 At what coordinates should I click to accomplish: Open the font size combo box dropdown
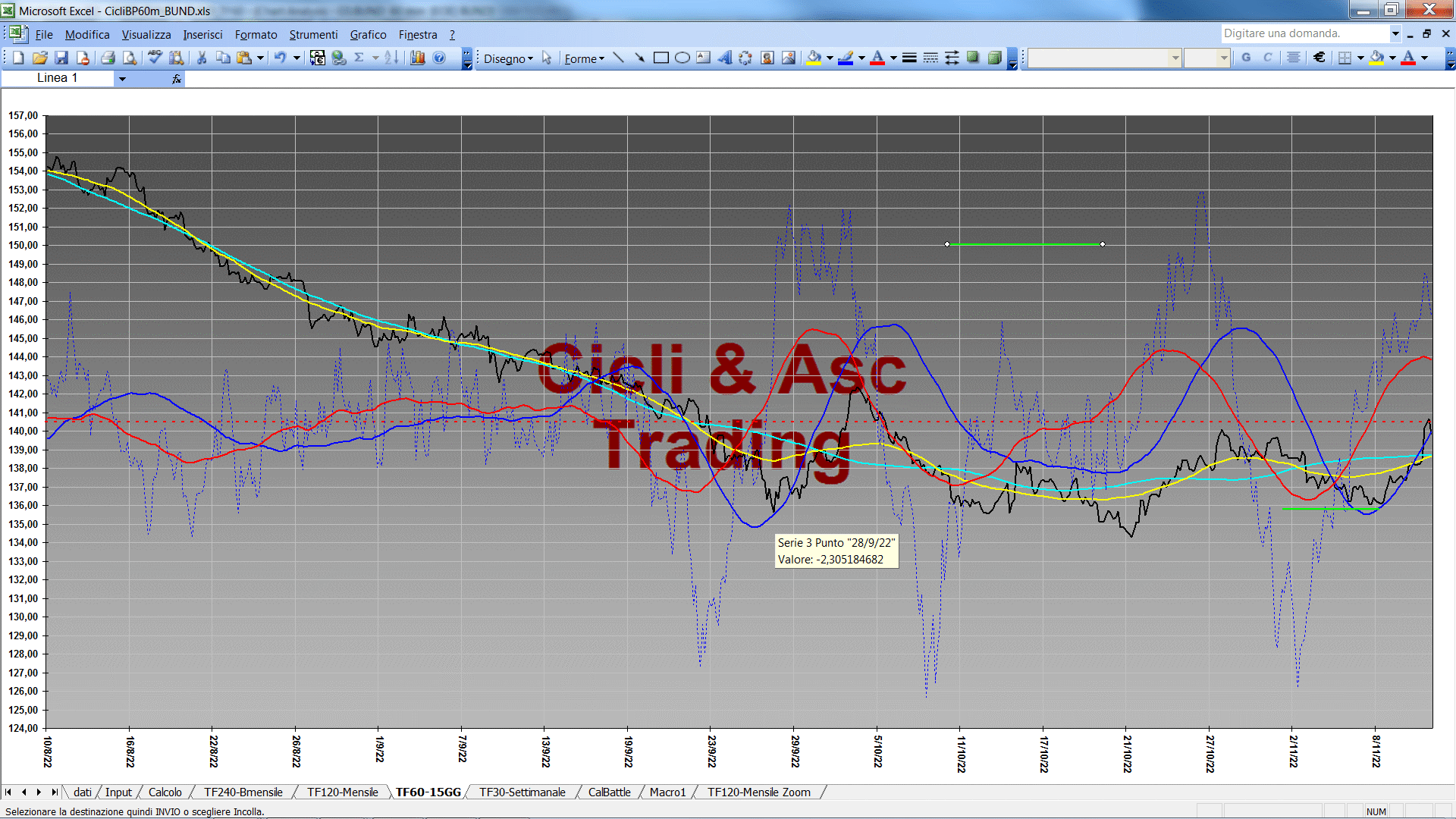(x=1223, y=58)
